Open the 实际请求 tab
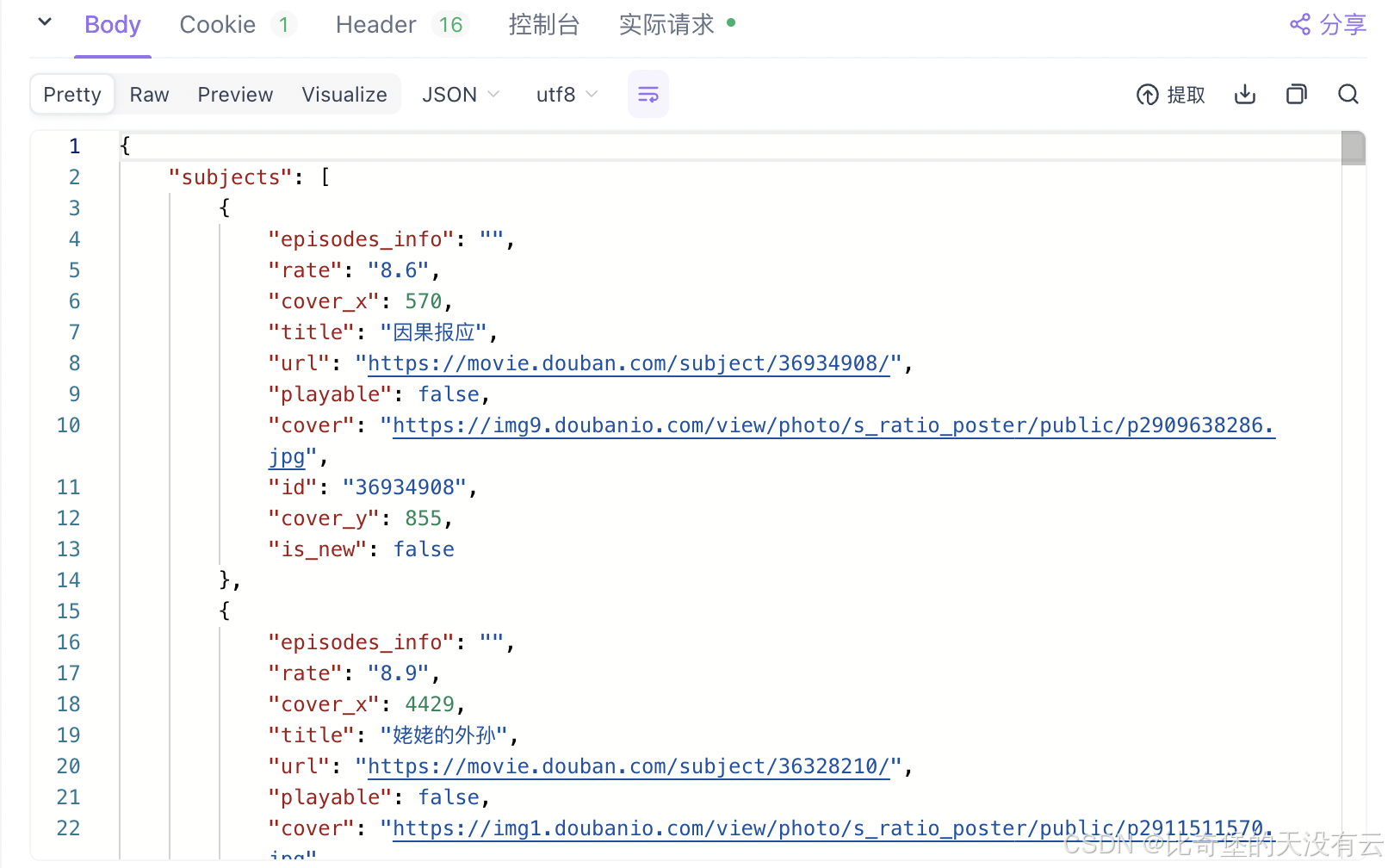The height and width of the screenshot is (868, 1388). (677, 25)
